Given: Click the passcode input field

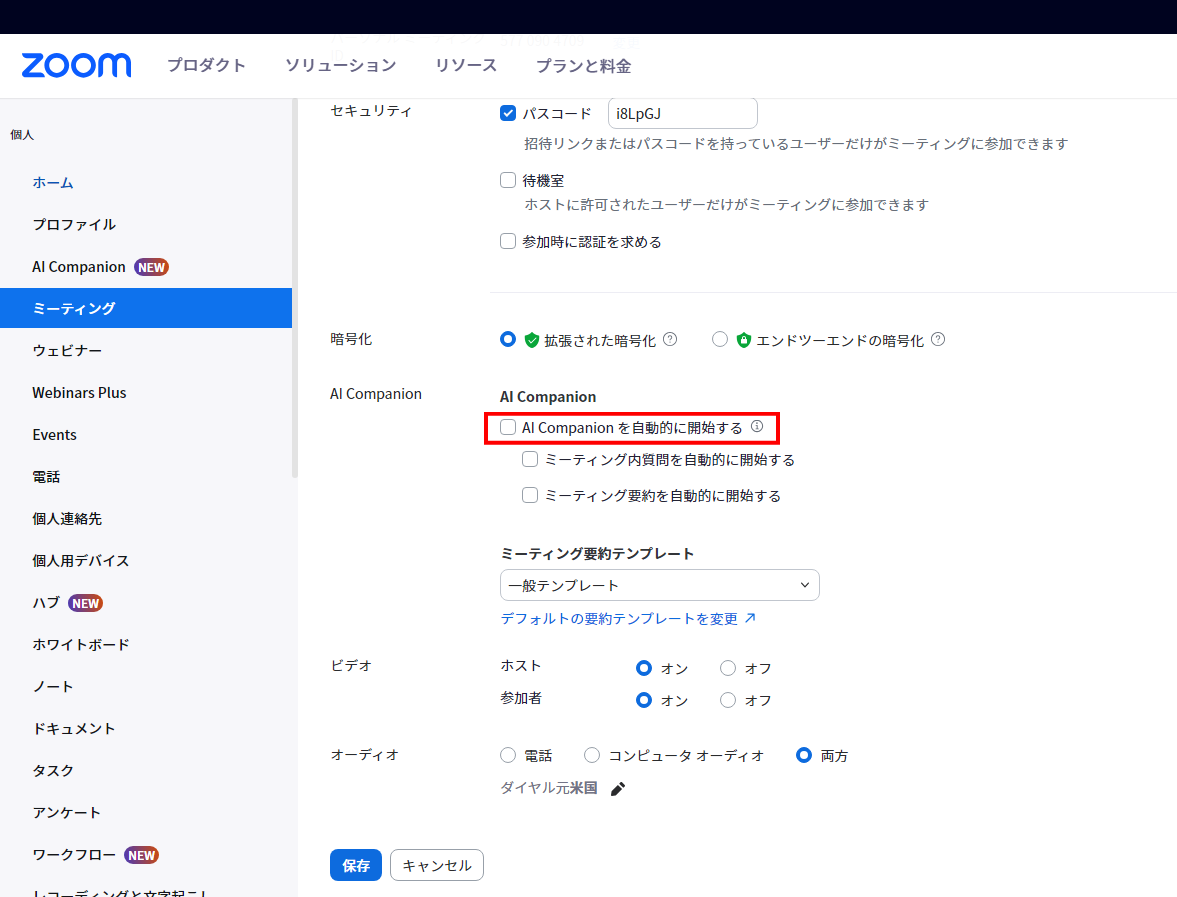Looking at the screenshot, I should point(682,114).
